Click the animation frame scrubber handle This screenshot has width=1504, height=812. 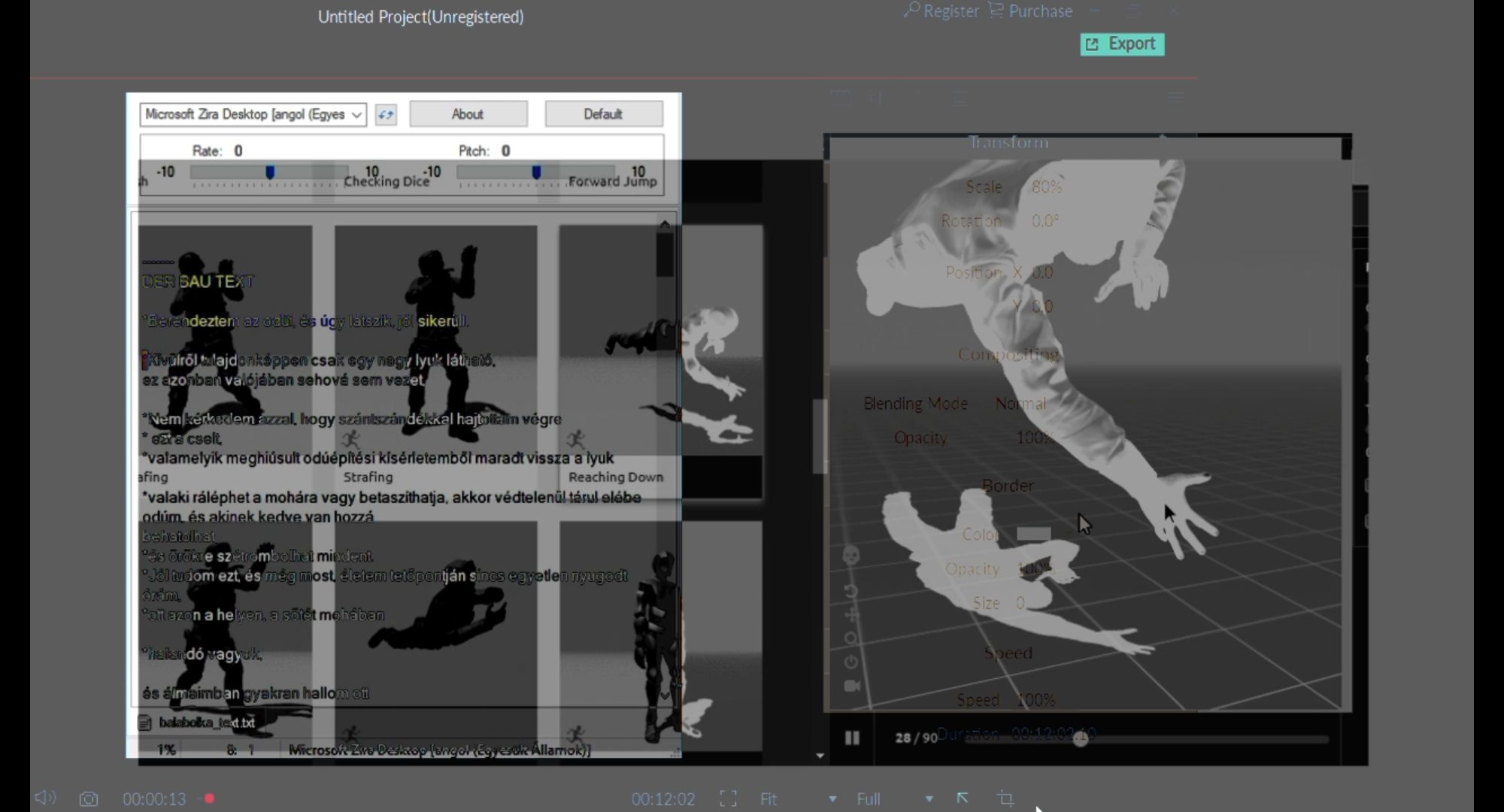(1081, 740)
